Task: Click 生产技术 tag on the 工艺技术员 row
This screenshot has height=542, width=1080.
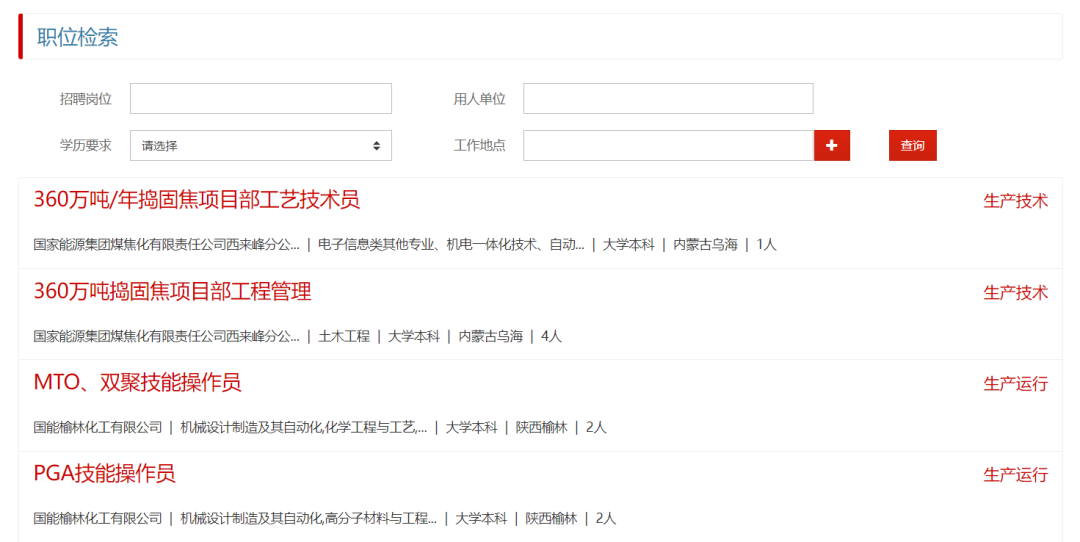Action: [1015, 201]
